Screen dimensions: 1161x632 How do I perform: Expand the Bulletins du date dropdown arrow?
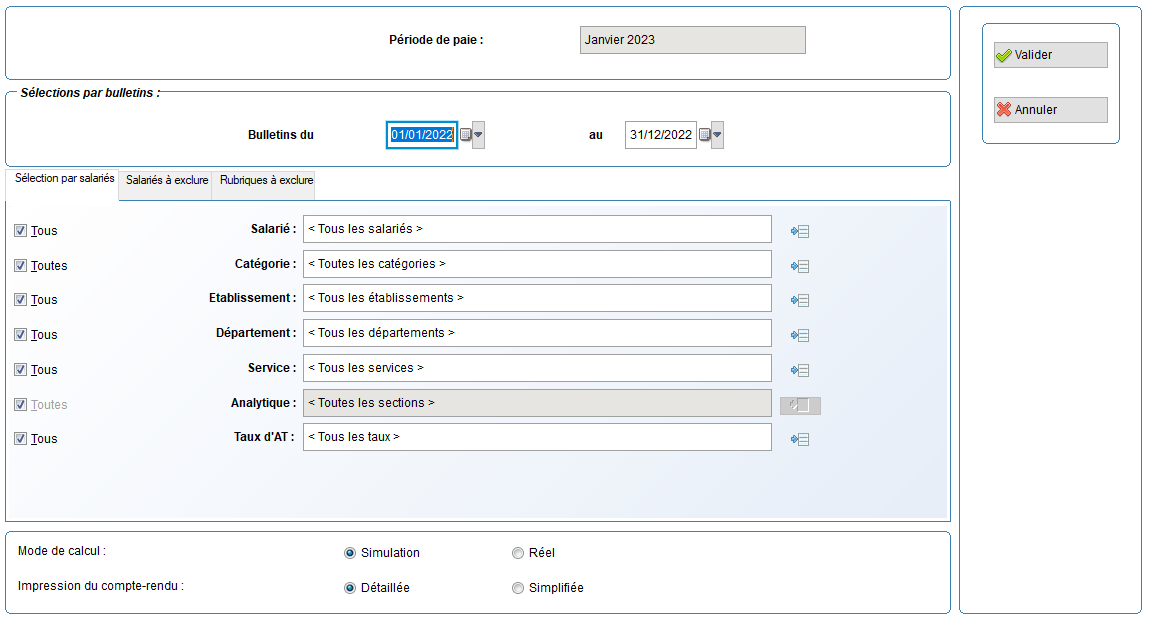(x=478, y=135)
